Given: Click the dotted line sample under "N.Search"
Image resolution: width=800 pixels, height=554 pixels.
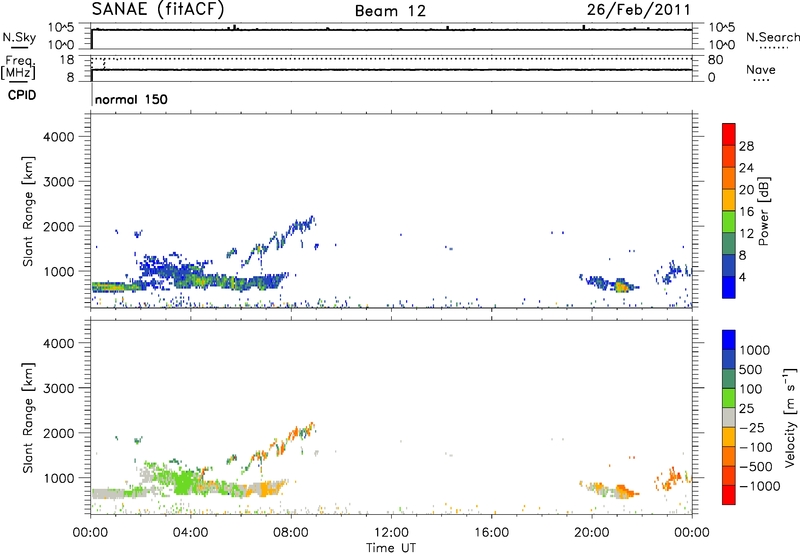Looking at the screenshot, I should coord(773,47).
